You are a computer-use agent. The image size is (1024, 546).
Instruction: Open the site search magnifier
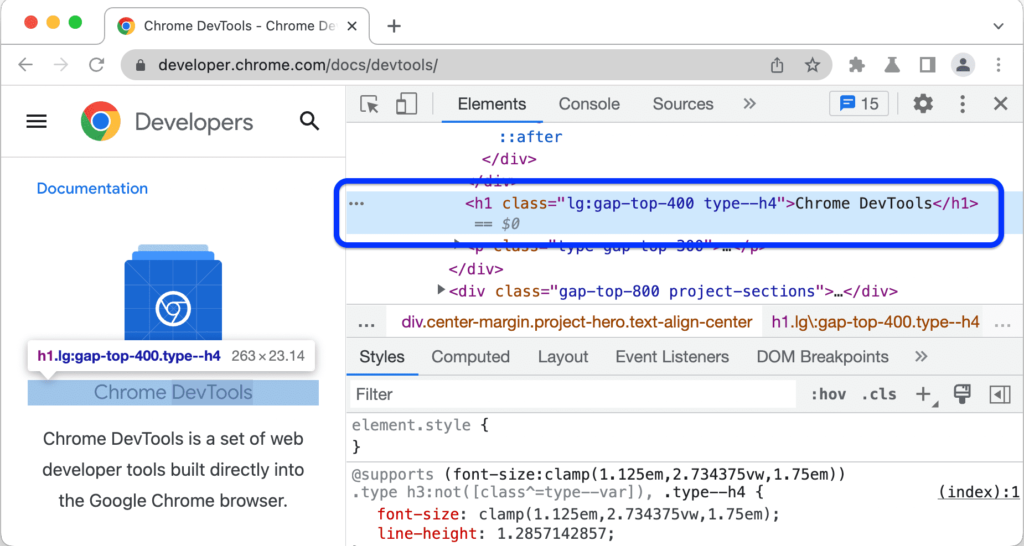[309, 121]
